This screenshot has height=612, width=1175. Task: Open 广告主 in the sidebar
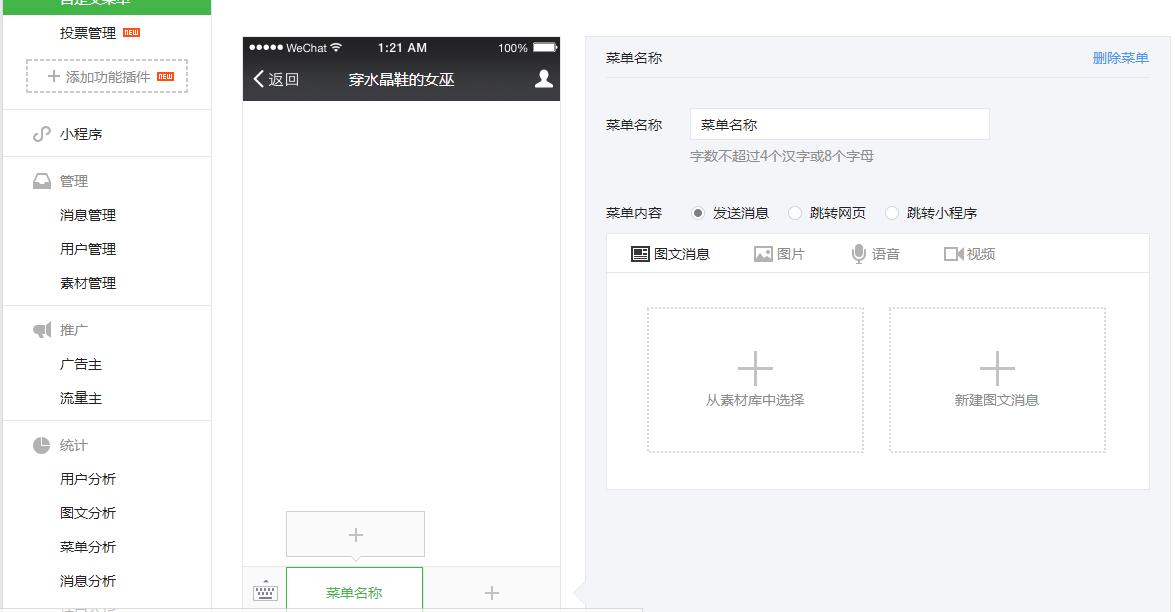click(81, 364)
